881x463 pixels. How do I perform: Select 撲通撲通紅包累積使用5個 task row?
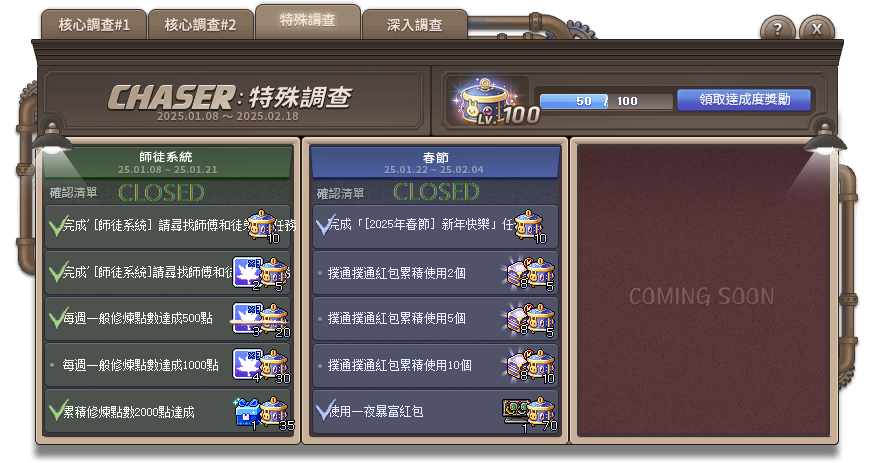click(435, 319)
